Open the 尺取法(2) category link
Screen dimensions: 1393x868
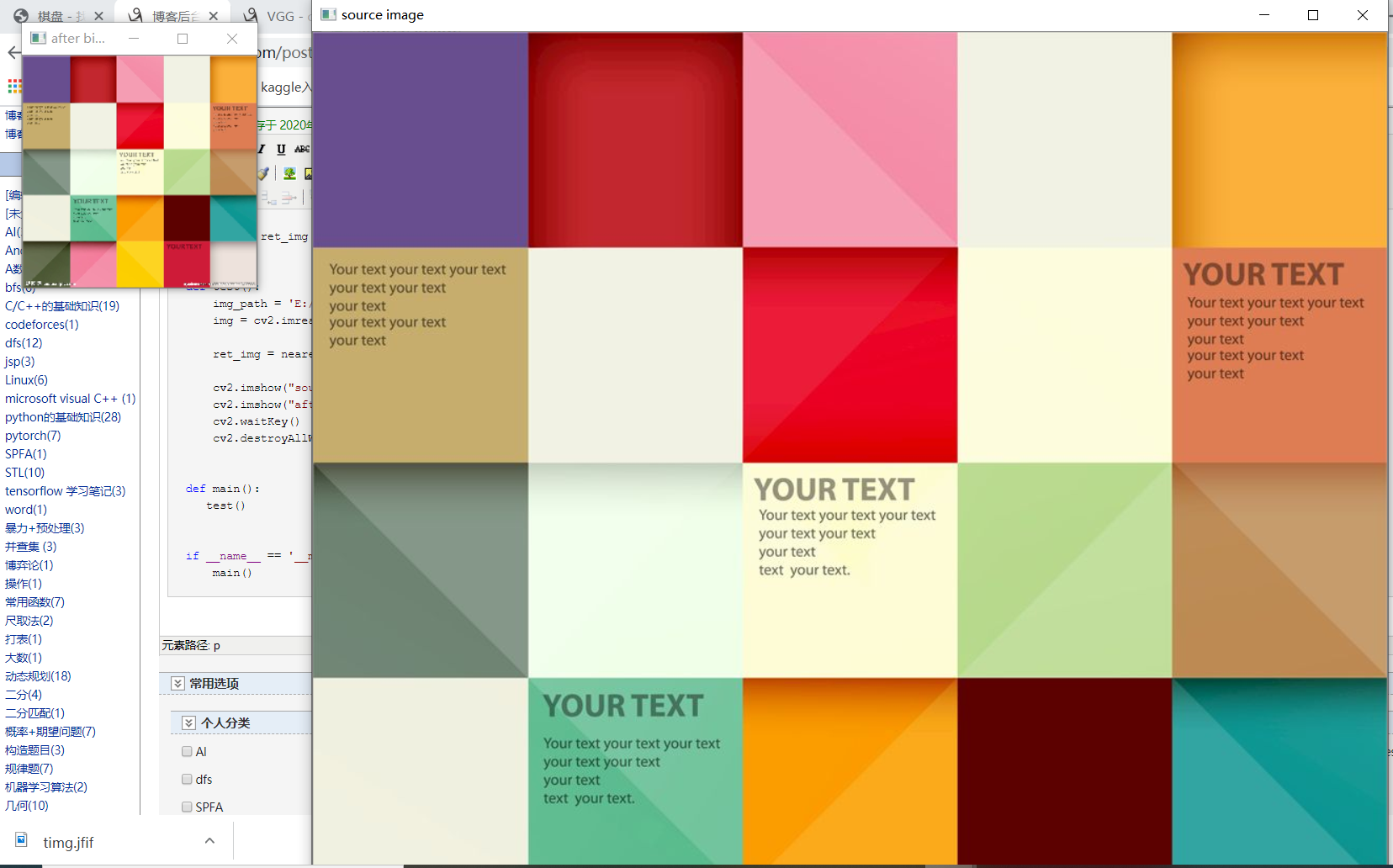click(x=29, y=621)
